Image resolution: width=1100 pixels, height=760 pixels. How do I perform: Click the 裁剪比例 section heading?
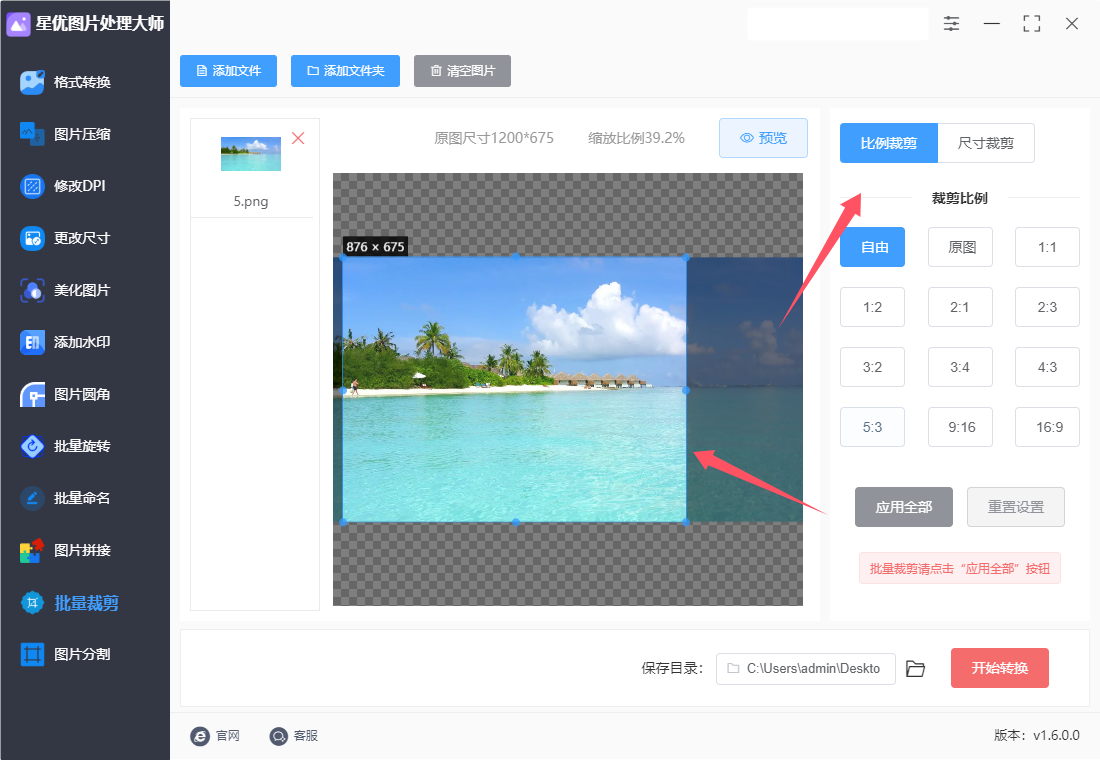960,199
